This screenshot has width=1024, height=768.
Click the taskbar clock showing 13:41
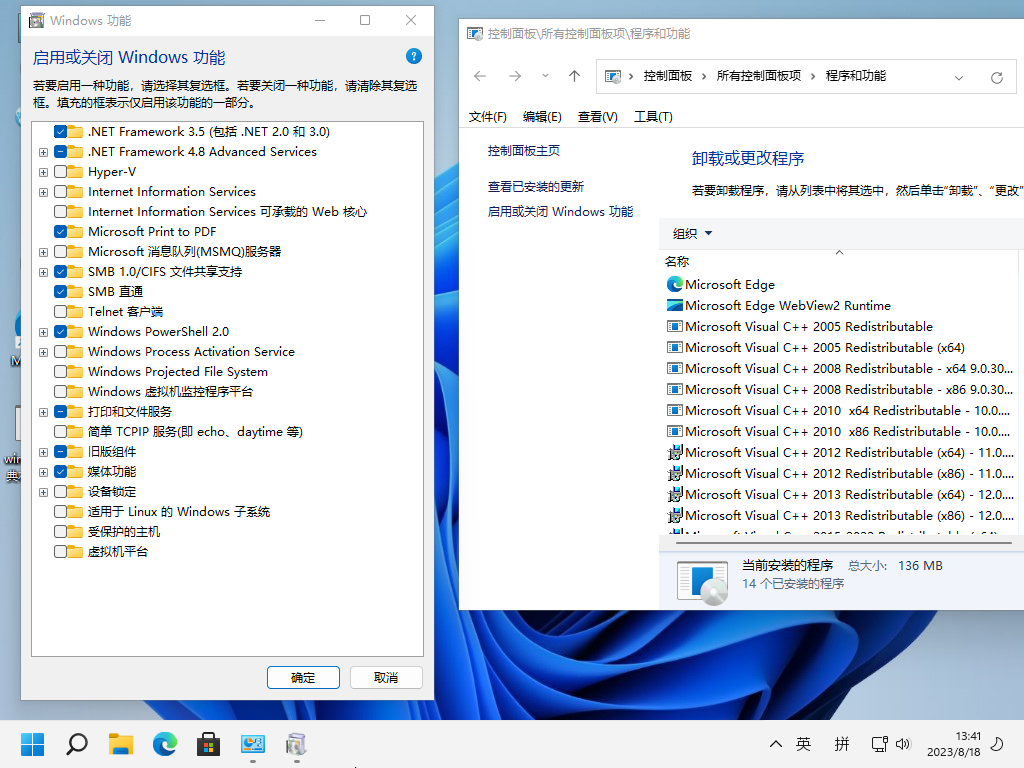(953, 744)
